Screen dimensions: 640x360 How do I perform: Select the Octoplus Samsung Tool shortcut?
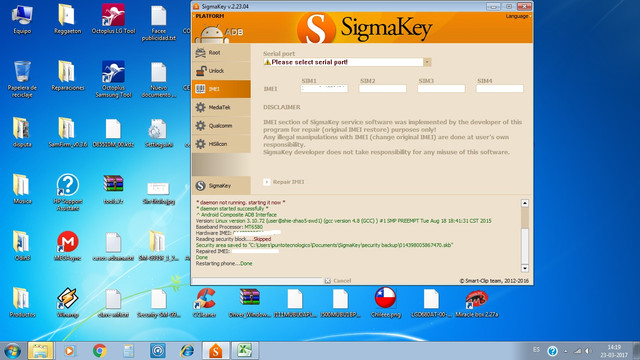click(x=113, y=79)
